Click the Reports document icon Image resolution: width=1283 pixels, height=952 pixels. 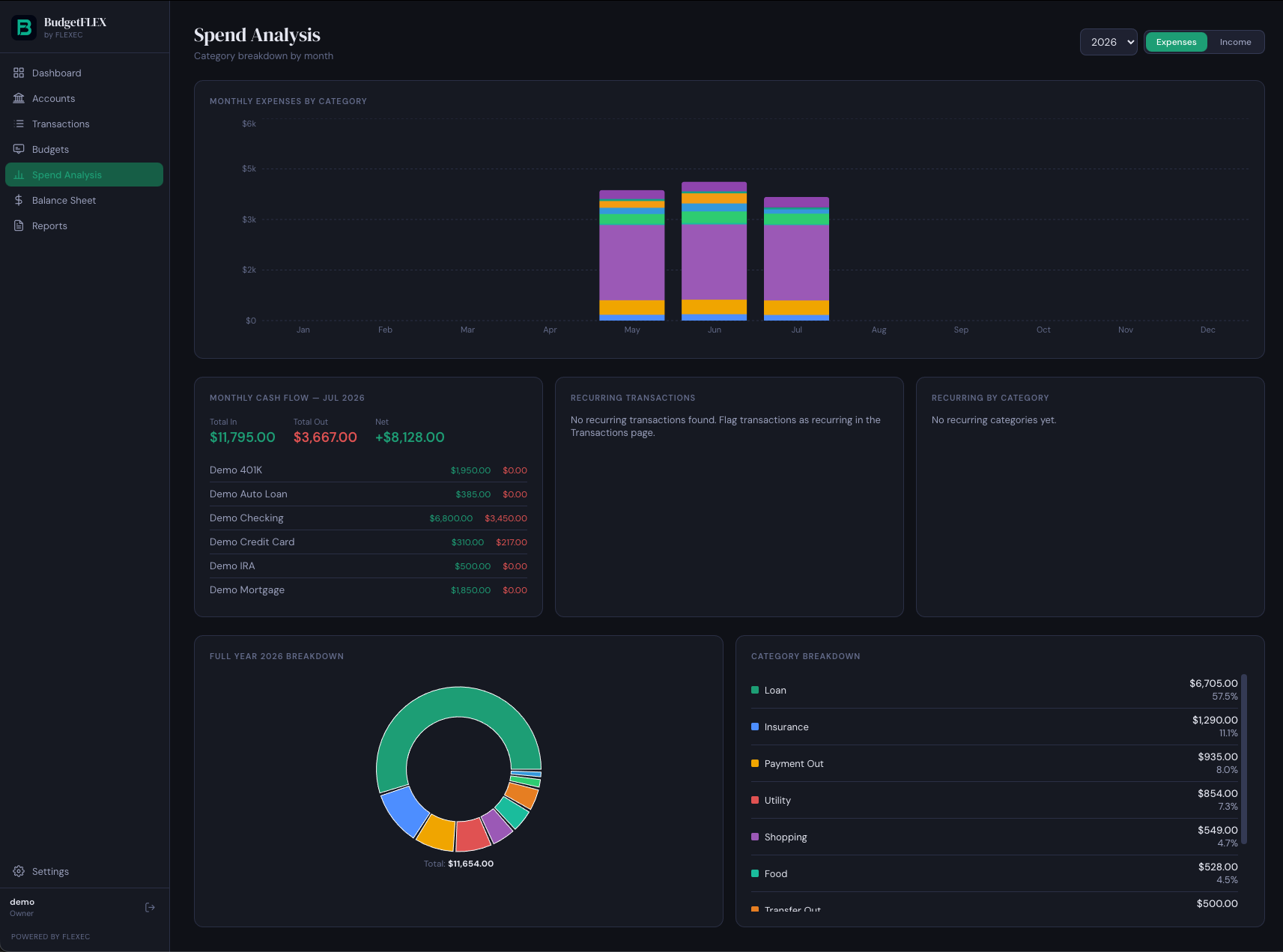[x=19, y=225]
